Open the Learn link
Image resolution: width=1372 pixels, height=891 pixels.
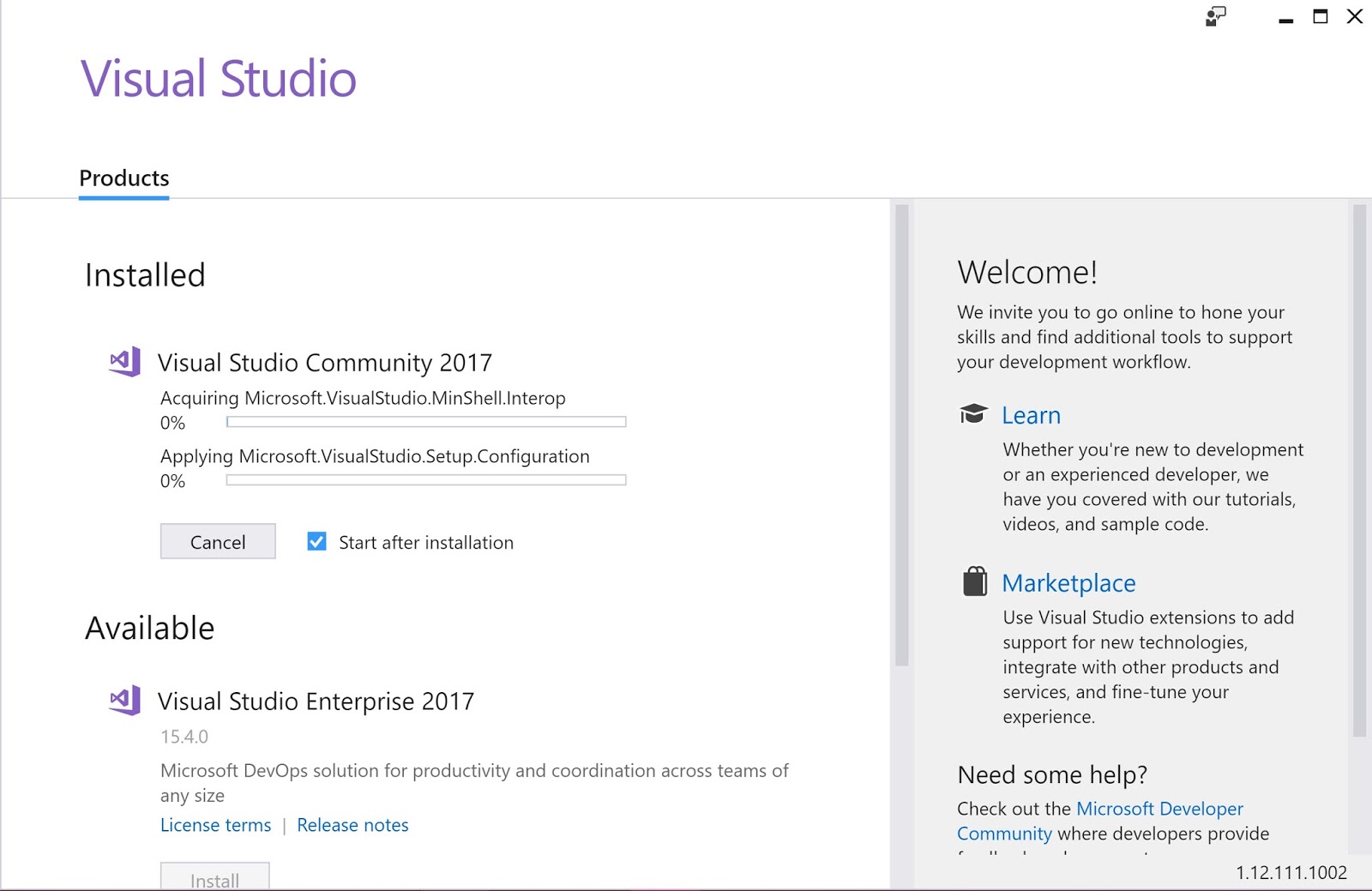[1031, 415]
